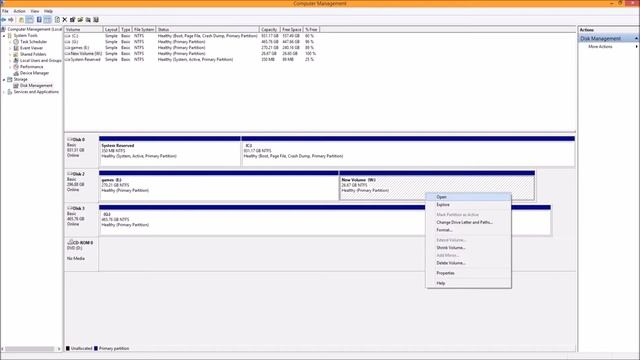Click the last icon in the toolbar

click(x=96, y=20)
